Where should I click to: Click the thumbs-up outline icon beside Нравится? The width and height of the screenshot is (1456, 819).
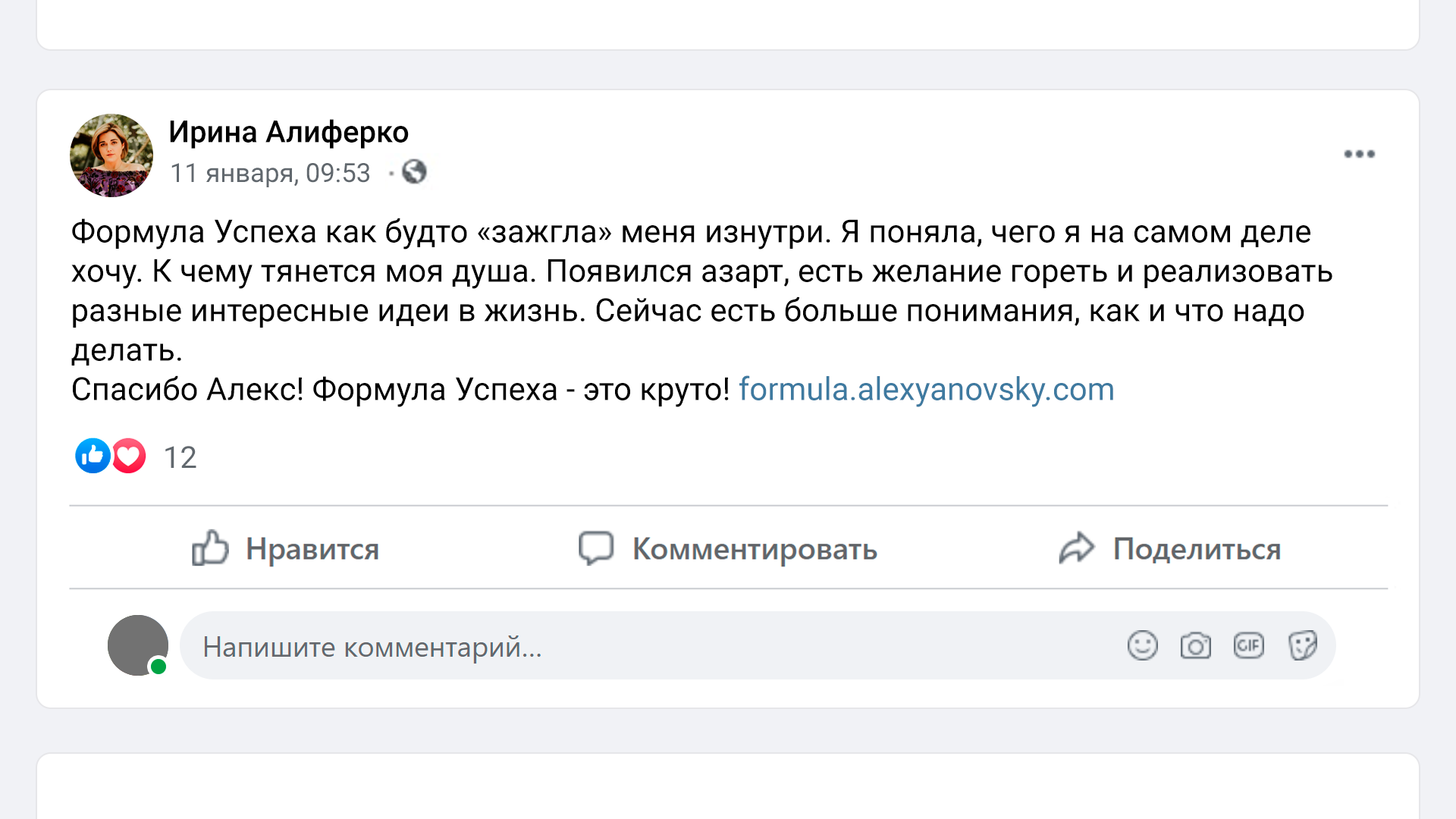[209, 548]
